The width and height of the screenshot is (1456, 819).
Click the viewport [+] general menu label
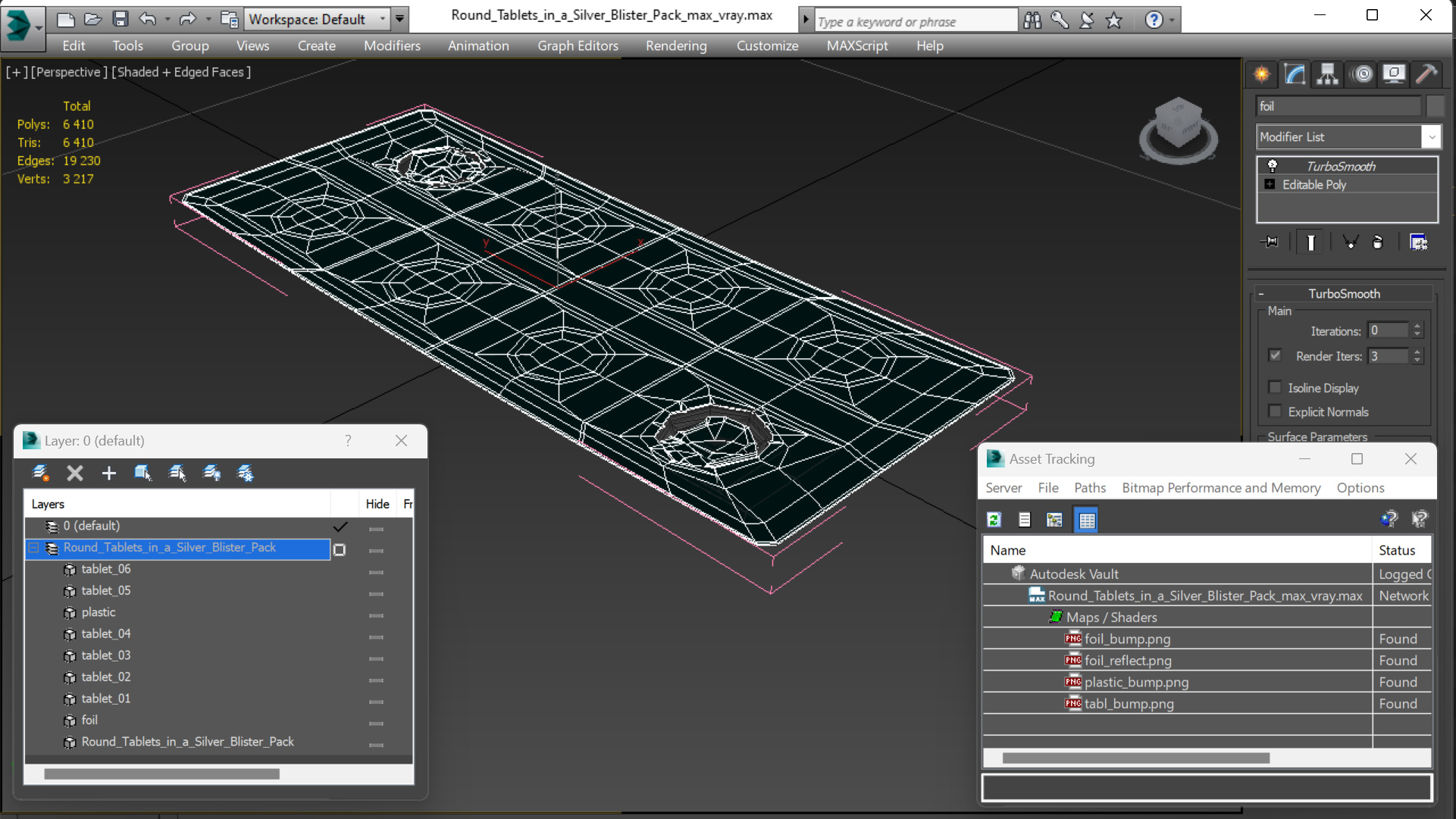pyautogui.click(x=16, y=72)
